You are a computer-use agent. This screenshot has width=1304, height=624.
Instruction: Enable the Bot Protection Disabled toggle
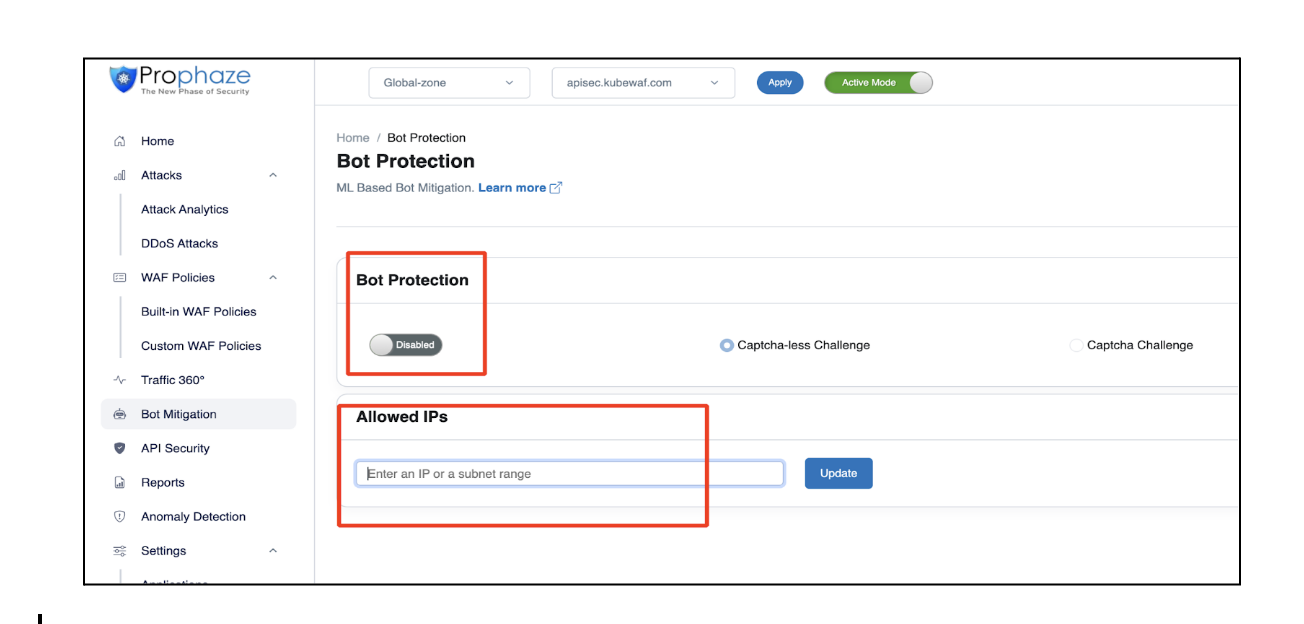pyautogui.click(x=405, y=345)
